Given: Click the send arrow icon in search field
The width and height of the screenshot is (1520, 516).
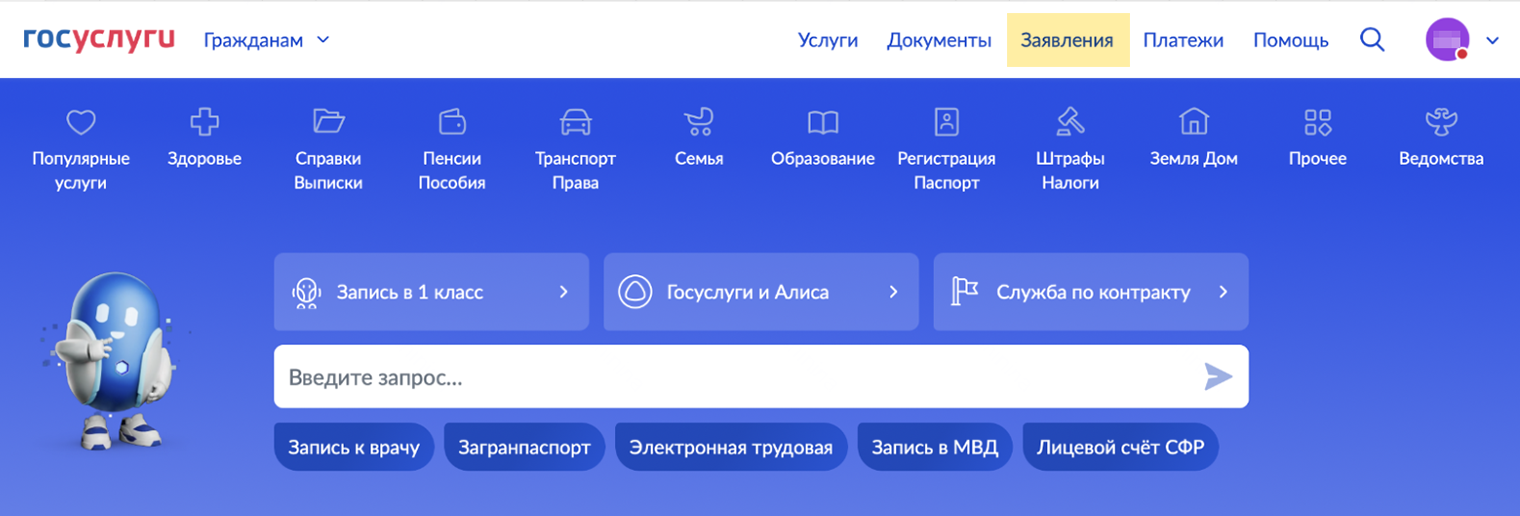Looking at the screenshot, I should click(x=1218, y=377).
